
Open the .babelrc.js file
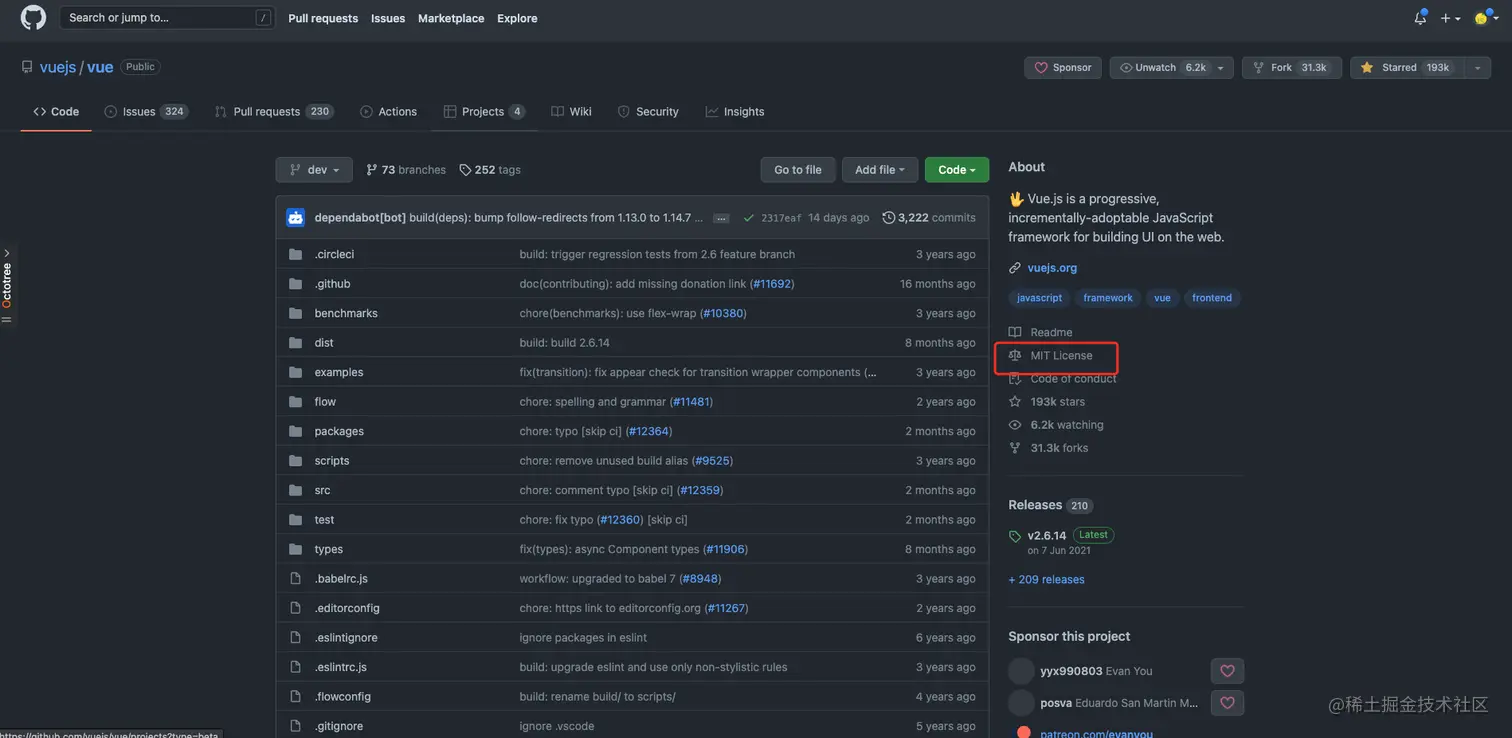coord(341,579)
